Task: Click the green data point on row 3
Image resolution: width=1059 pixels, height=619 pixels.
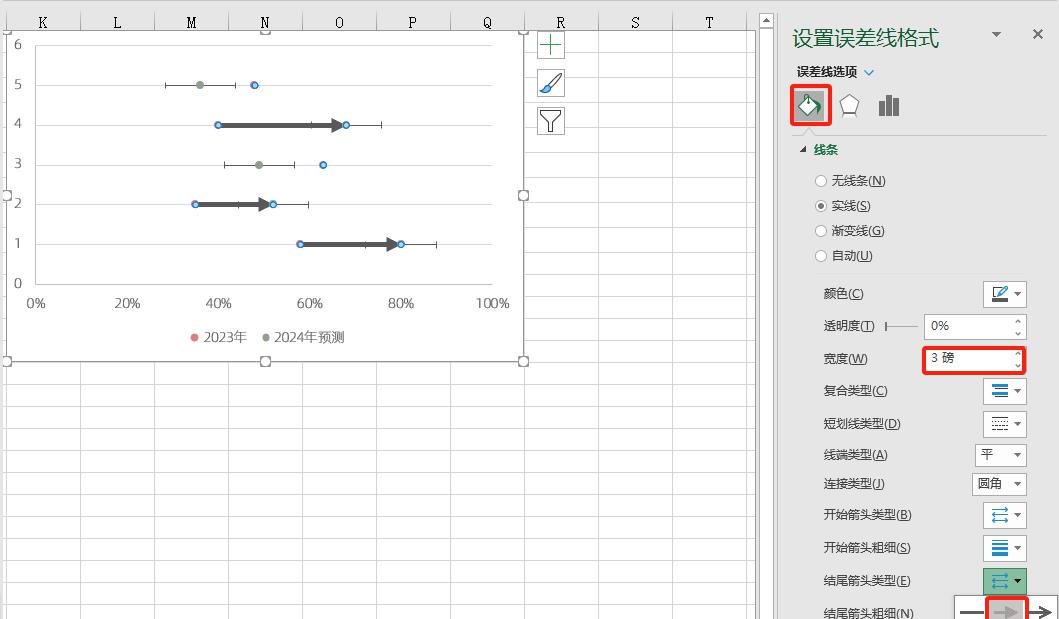Action: pyautogui.click(x=259, y=165)
